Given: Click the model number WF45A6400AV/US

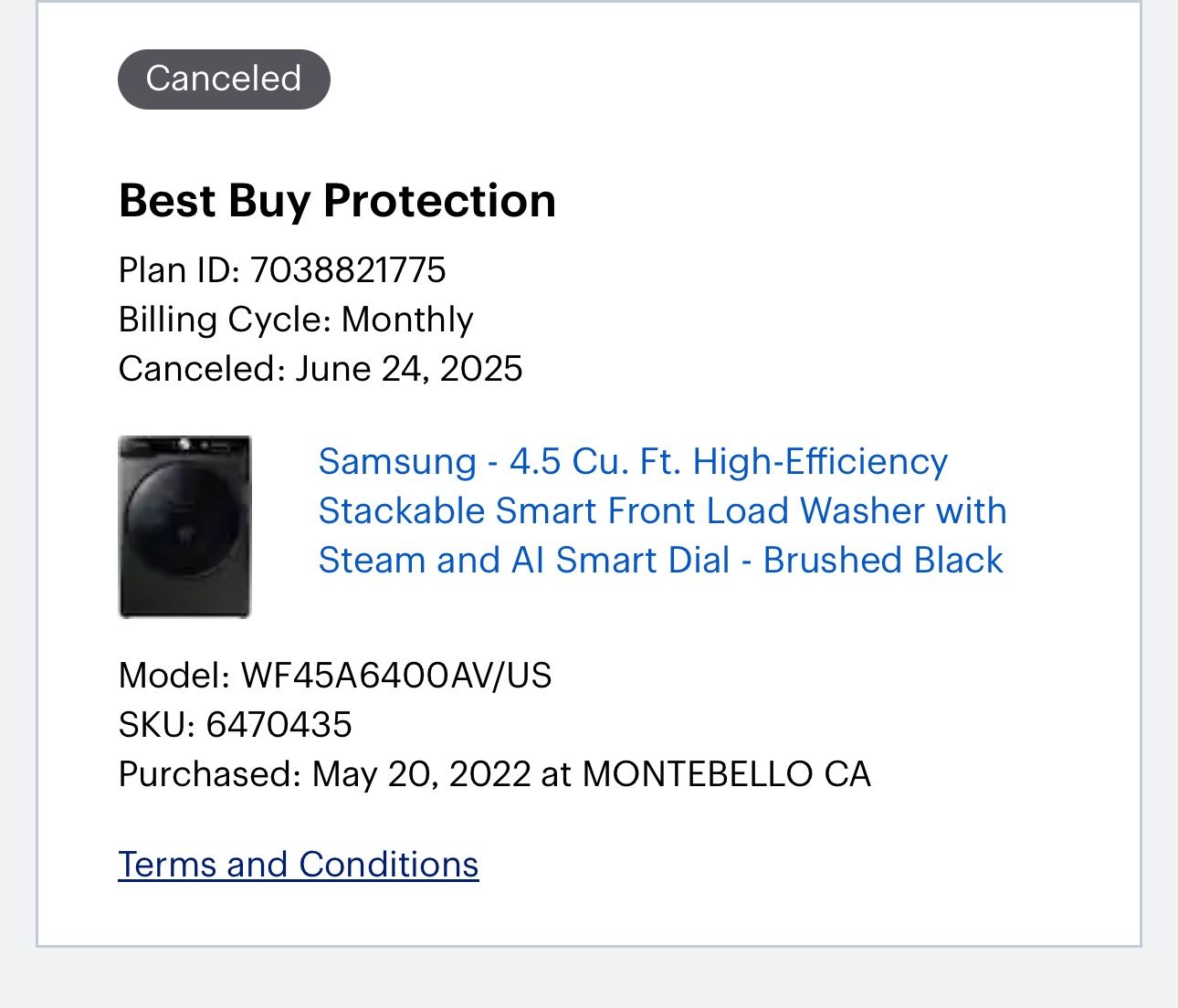Looking at the screenshot, I should pyautogui.click(x=396, y=676).
